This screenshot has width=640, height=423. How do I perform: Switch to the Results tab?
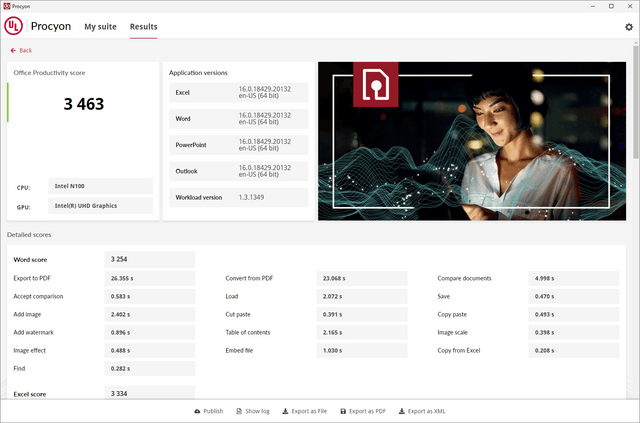(144, 27)
